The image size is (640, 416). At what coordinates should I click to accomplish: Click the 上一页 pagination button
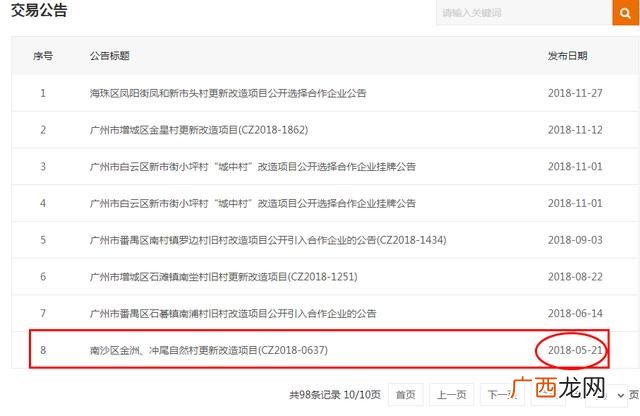coord(451,395)
